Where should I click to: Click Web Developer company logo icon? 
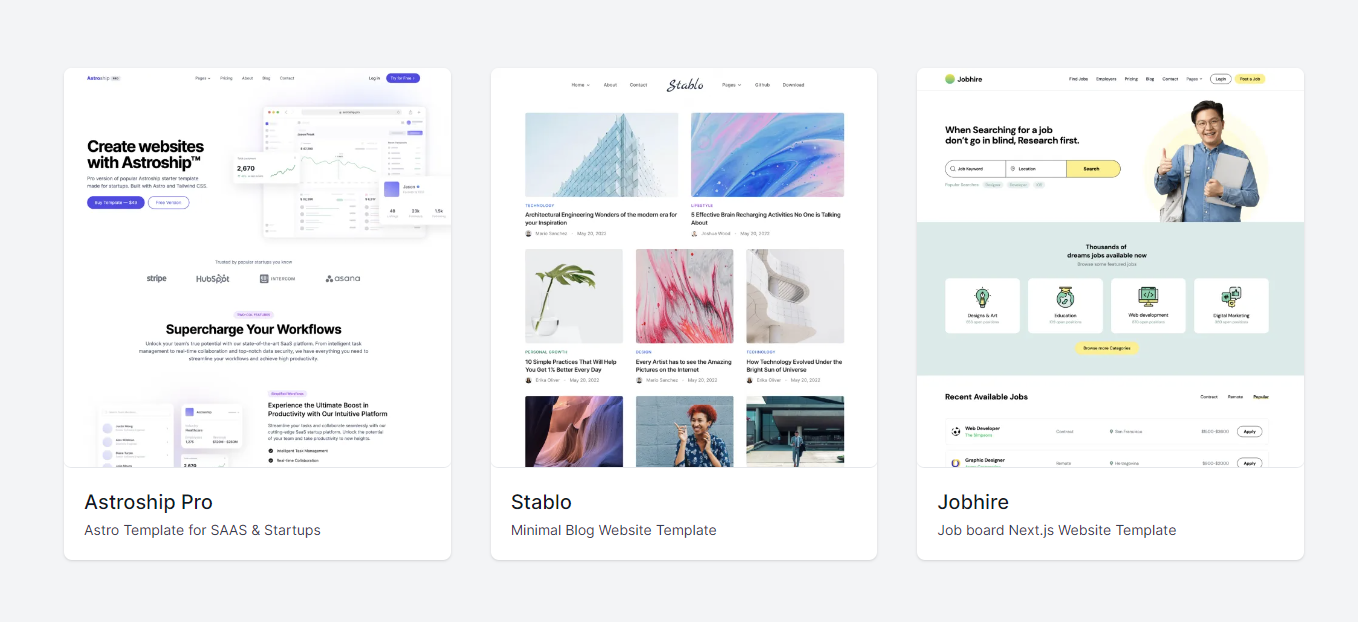click(x=956, y=432)
